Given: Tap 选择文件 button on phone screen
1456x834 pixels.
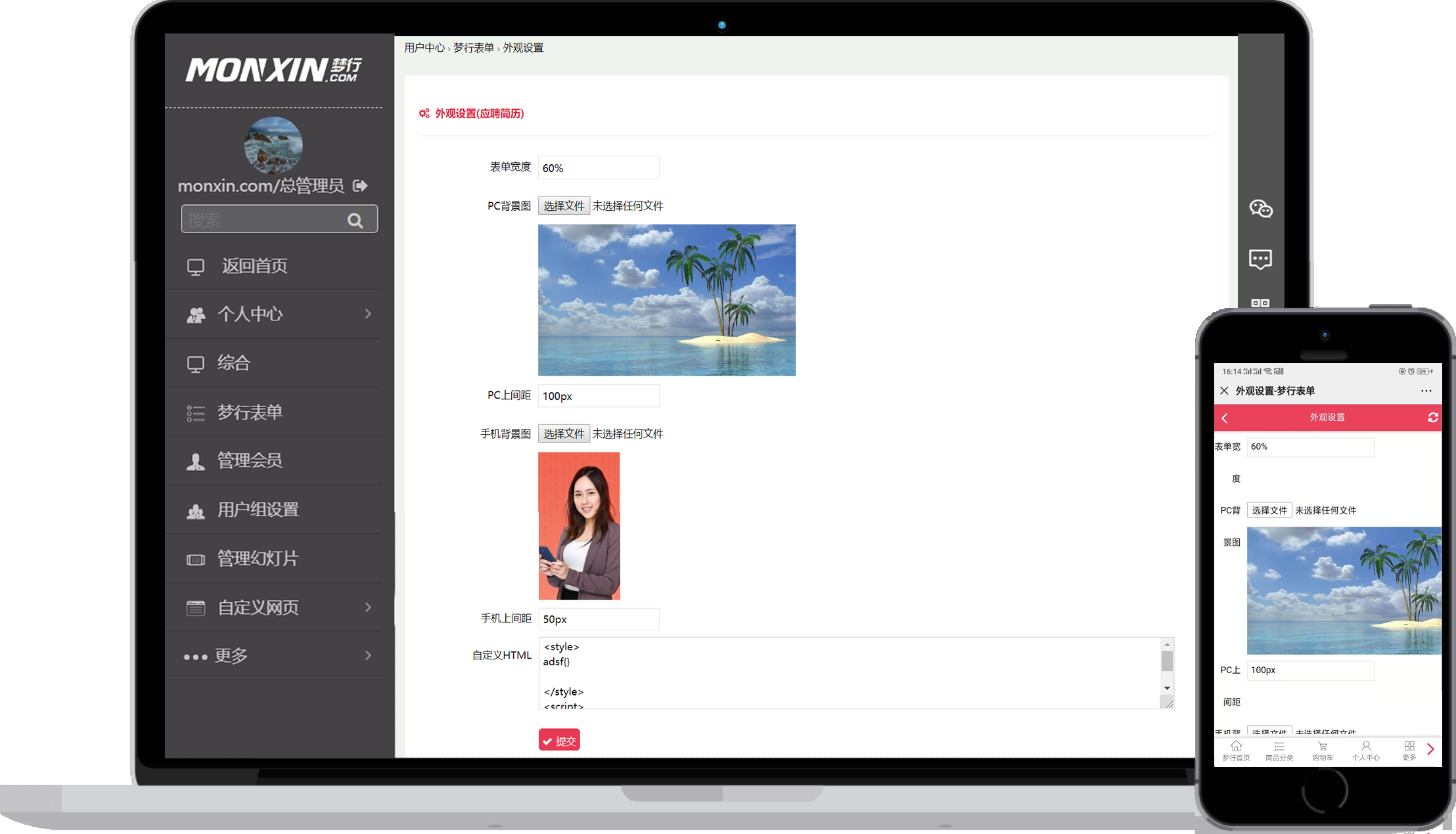Looking at the screenshot, I should coord(1269,510).
